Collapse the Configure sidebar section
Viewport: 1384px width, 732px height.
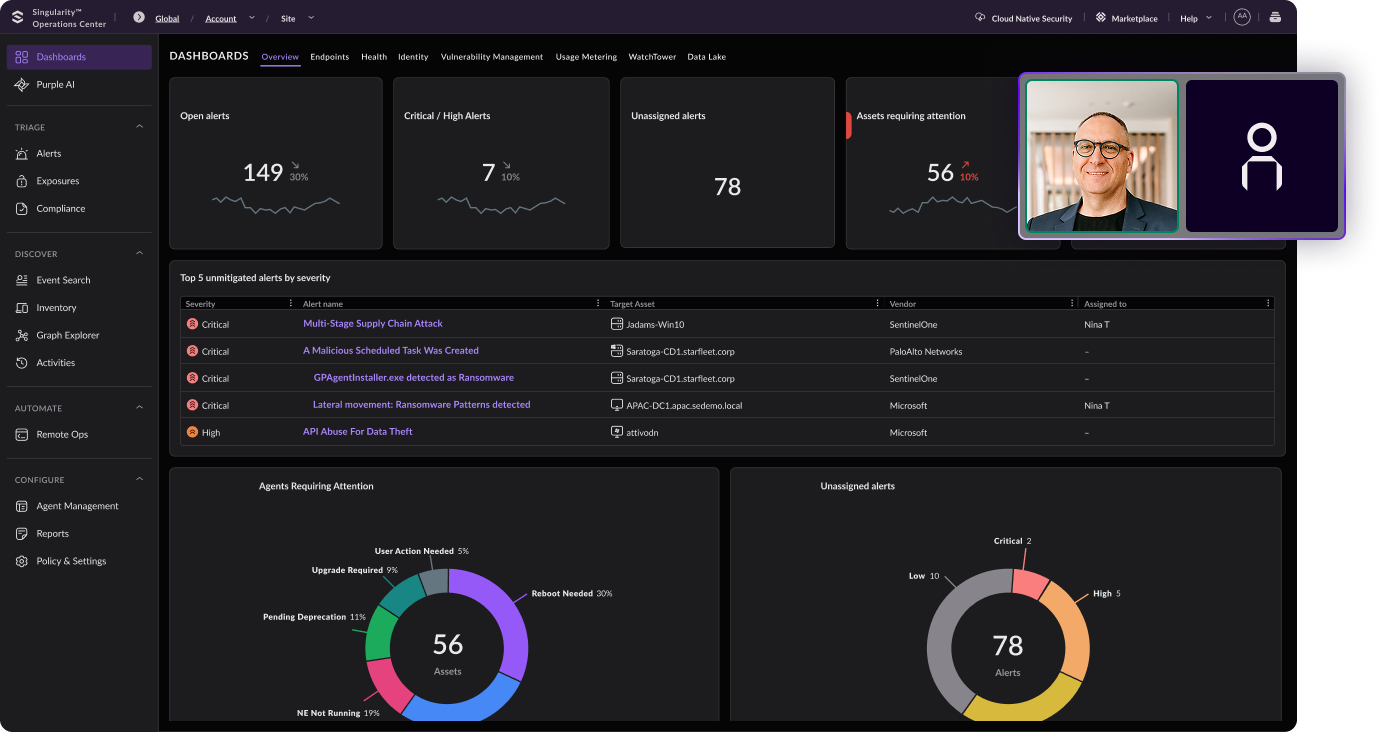click(x=139, y=480)
